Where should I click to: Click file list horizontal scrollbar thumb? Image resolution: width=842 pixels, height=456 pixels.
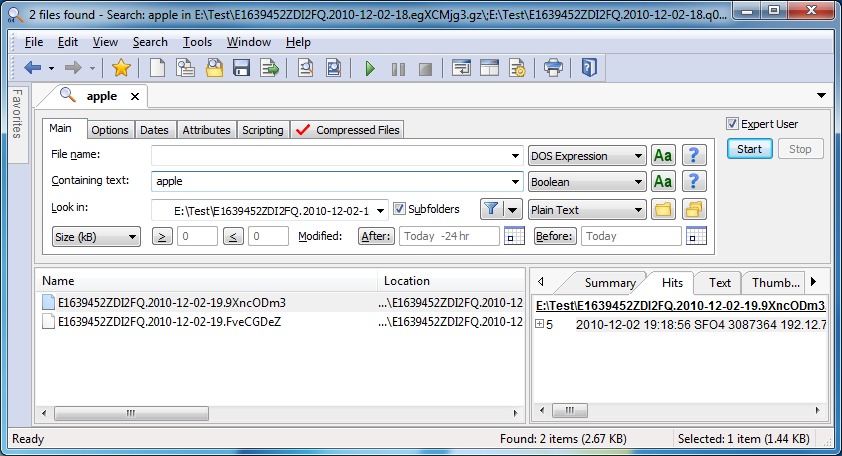[x=131, y=413]
